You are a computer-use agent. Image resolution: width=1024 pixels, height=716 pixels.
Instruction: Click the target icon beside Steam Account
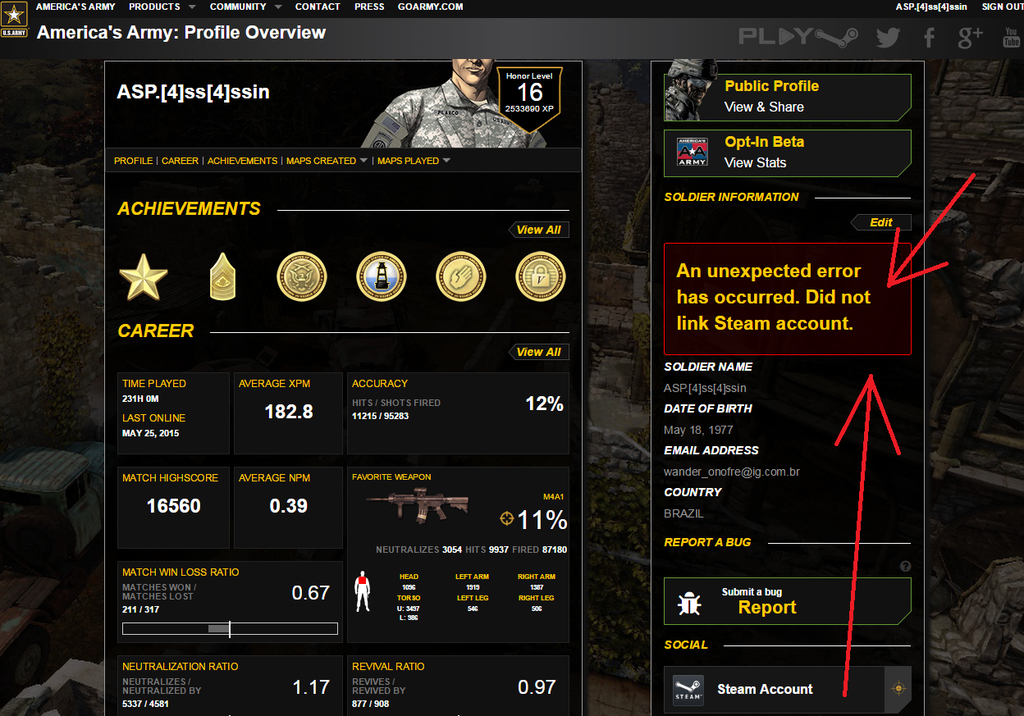click(899, 689)
